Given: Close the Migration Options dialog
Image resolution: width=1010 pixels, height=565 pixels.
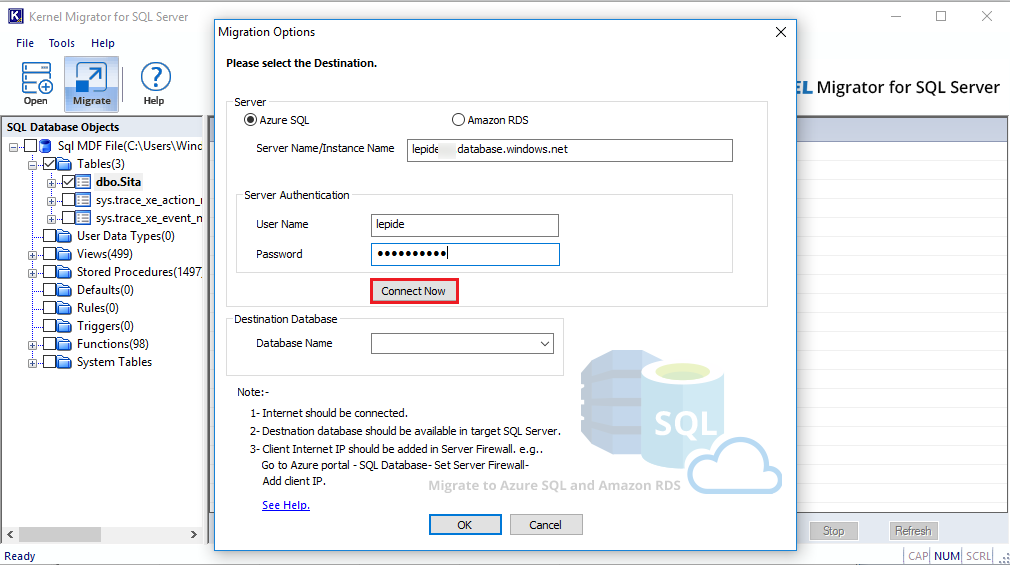Looking at the screenshot, I should pyautogui.click(x=781, y=32).
